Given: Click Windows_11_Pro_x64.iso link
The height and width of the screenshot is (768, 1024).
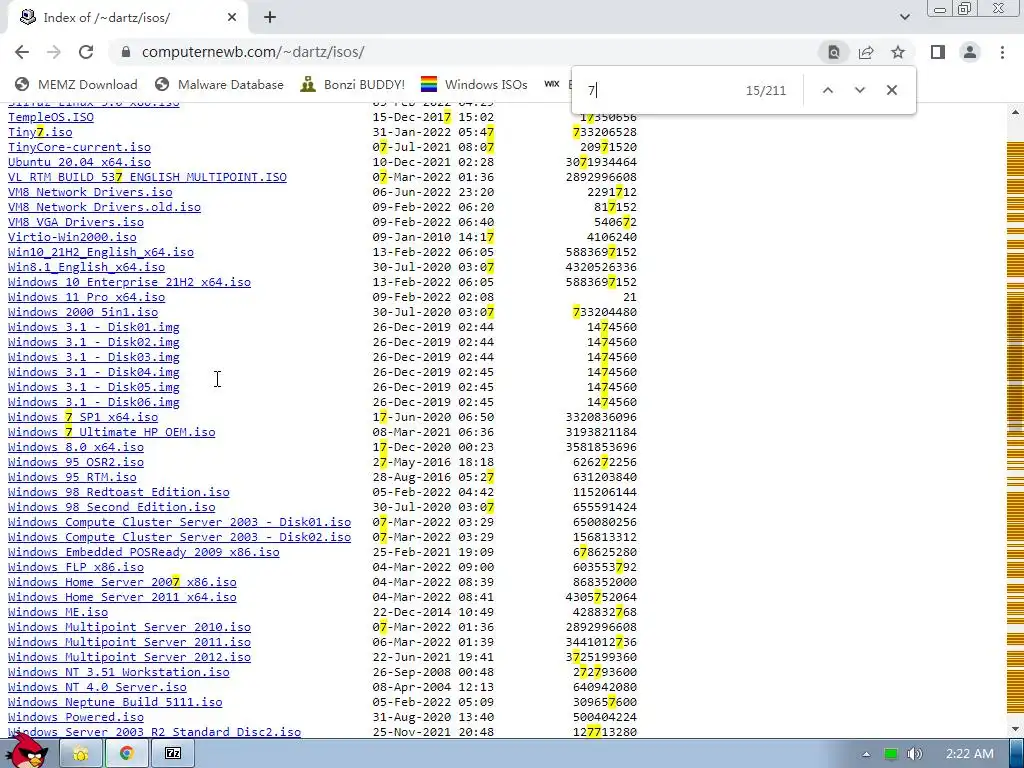Looking at the screenshot, I should coord(87,298).
